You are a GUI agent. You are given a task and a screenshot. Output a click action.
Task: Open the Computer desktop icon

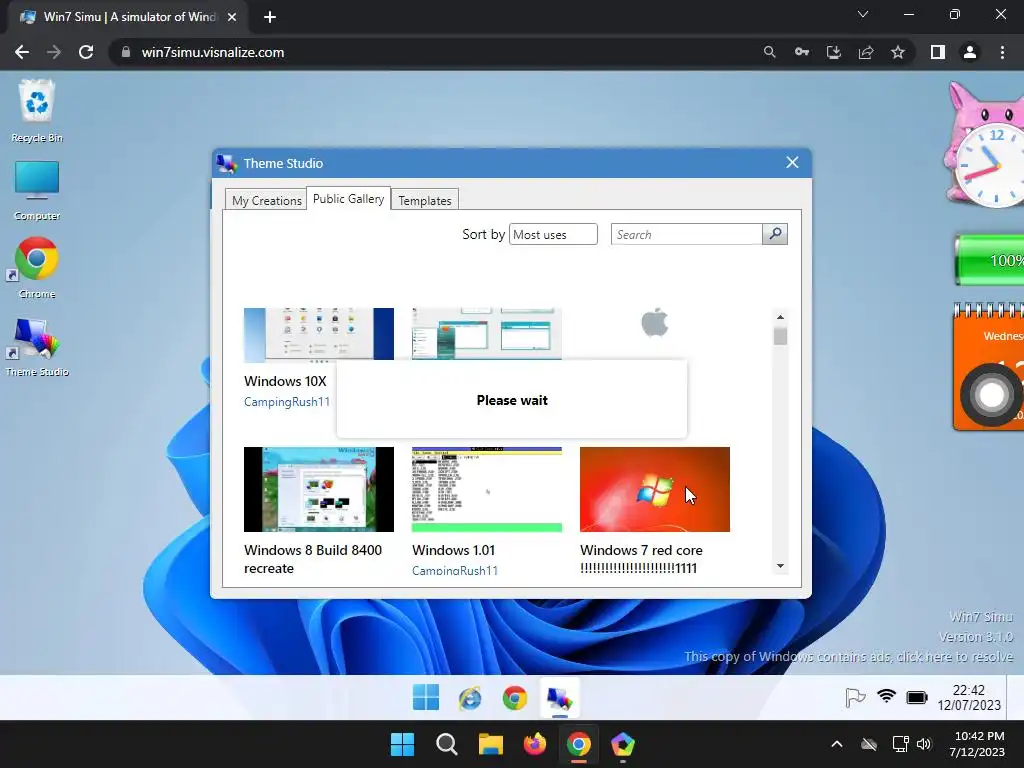click(x=37, y=190)
